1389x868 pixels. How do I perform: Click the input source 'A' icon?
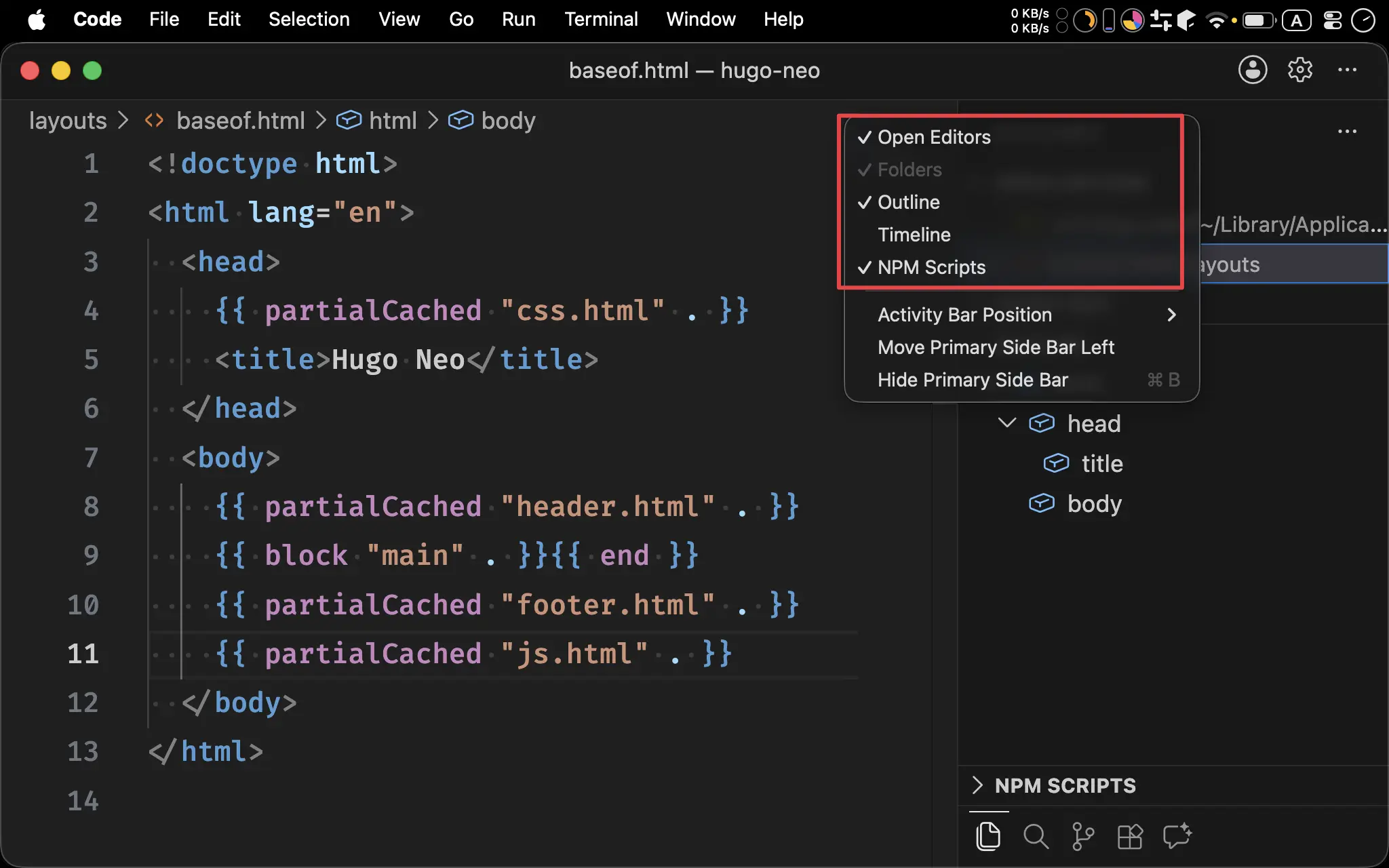pyautogui.click(x=1297, y=20)
